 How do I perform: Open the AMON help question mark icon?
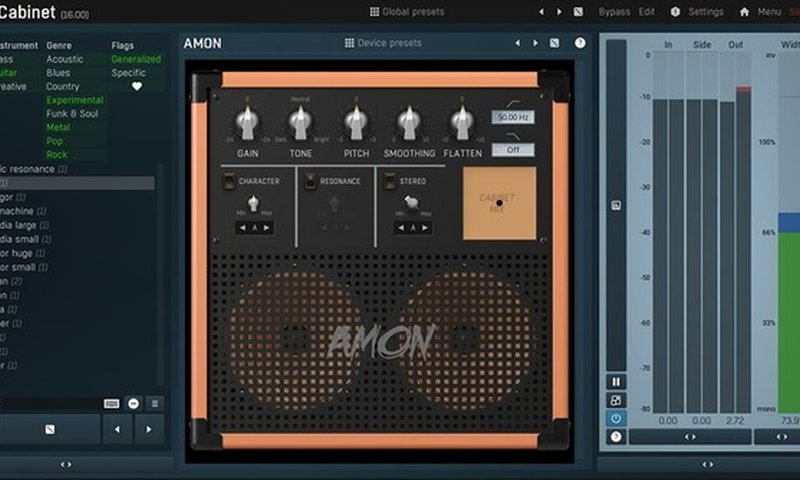[x=580, y=43]
